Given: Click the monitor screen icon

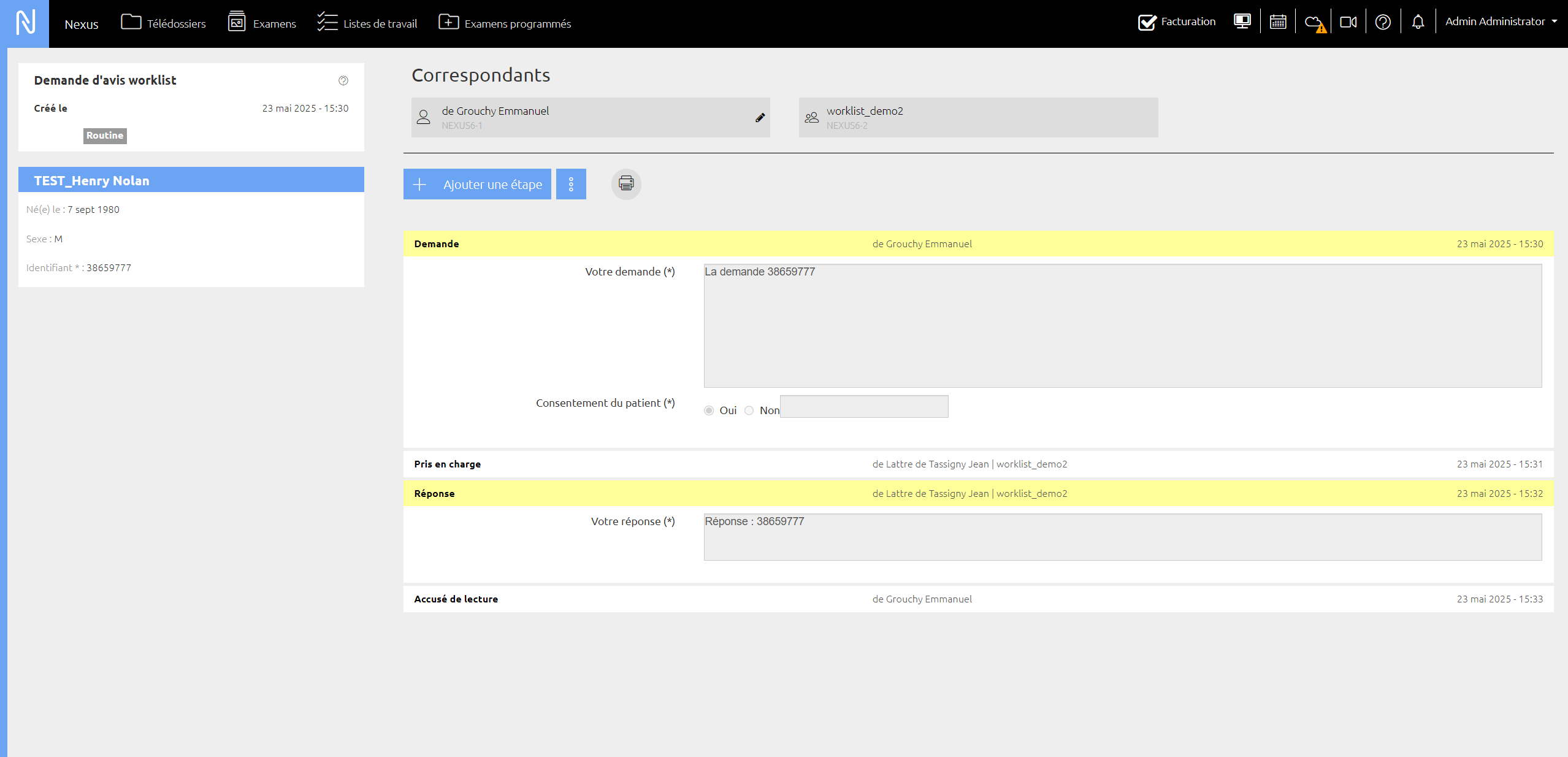Looking at the screenshot, I should 1242,22.
